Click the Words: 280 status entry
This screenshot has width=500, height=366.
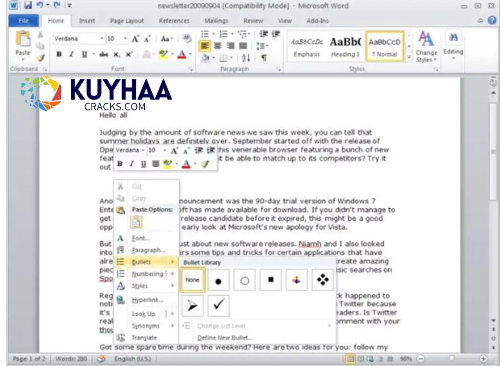pyautogui.click(x=71, y=359)
